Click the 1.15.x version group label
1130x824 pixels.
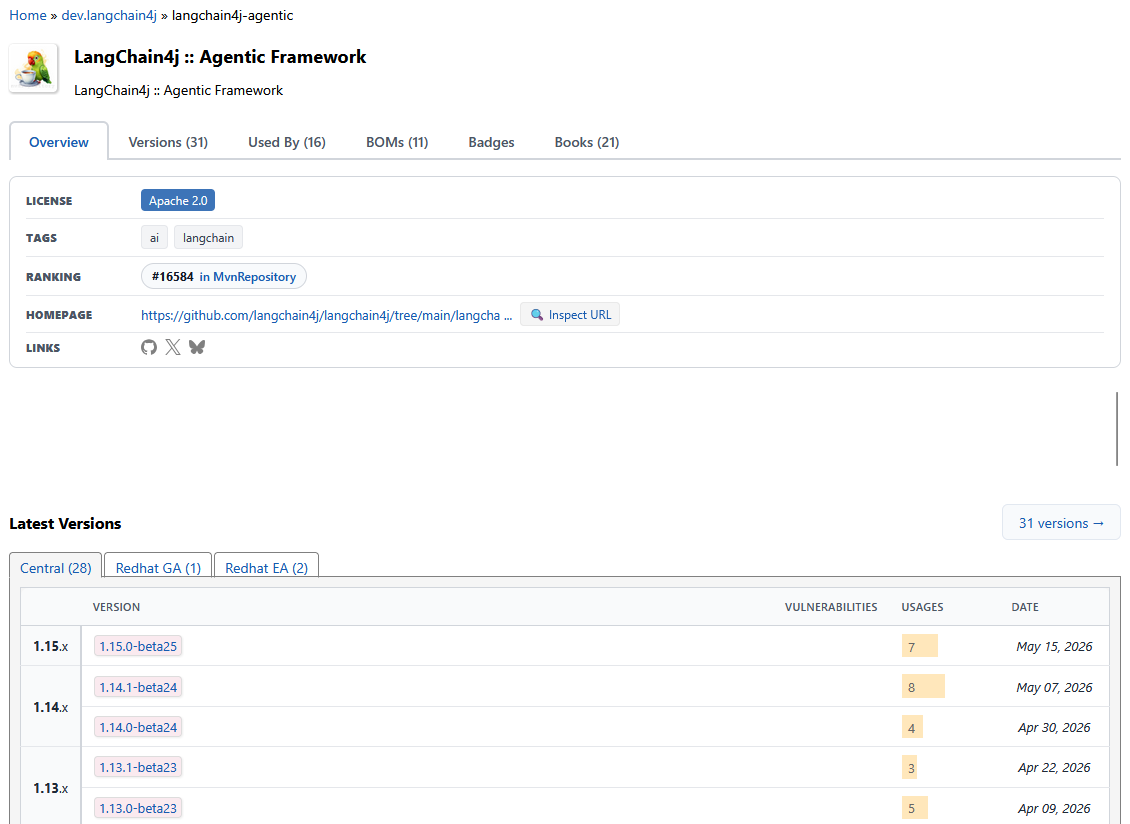point(50,646)
